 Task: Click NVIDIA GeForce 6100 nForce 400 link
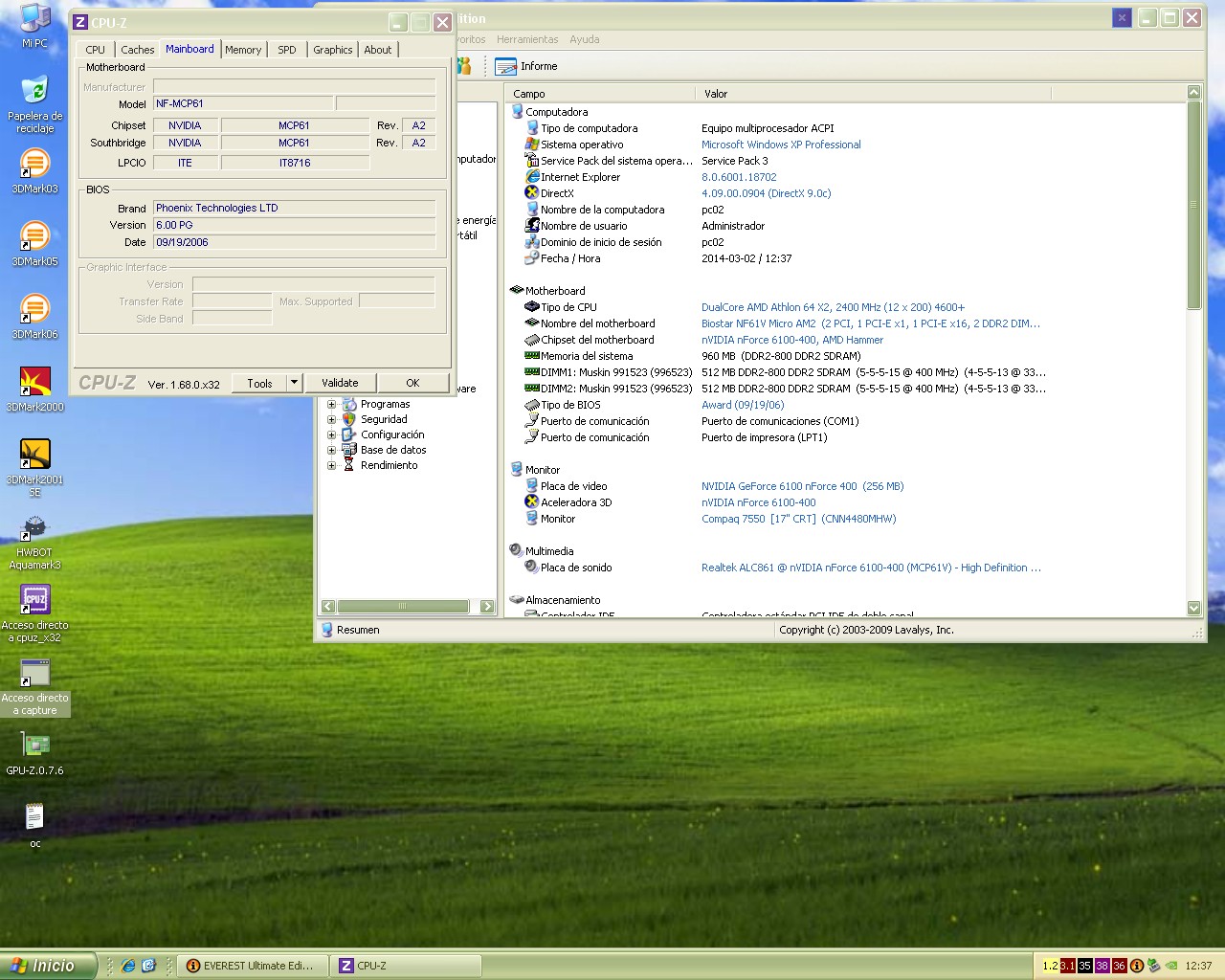point(802,486)
